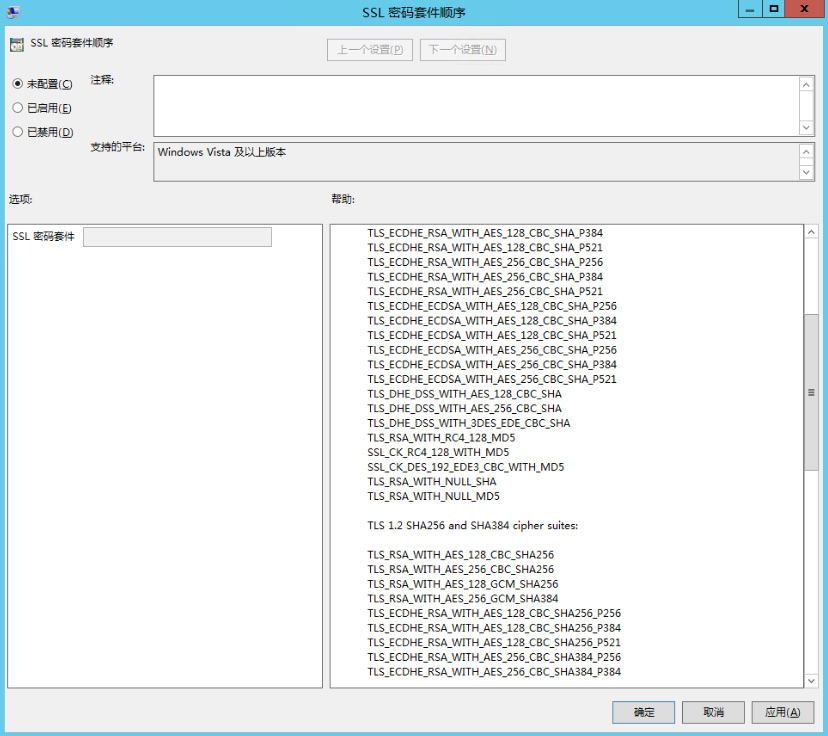828x736 pixels.
Task: Click up arrow in 支持的平台 box scrollbar
Action: [x=807, y=152]
